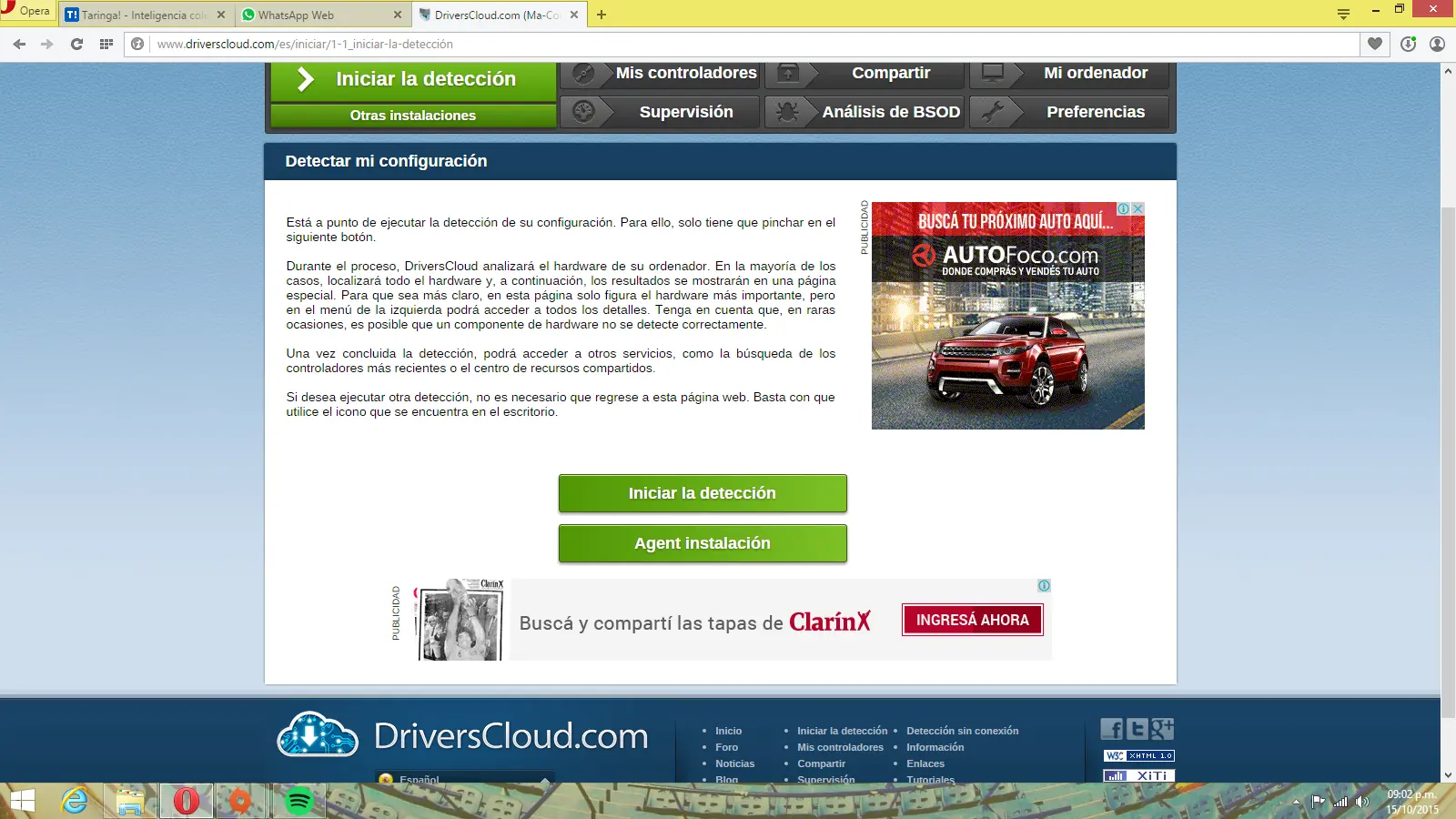Image resolution: width=1456 pixels, height=819 pixels.
Task: Open 'Mi ordenador' menu item
Action: point(1069,74)
